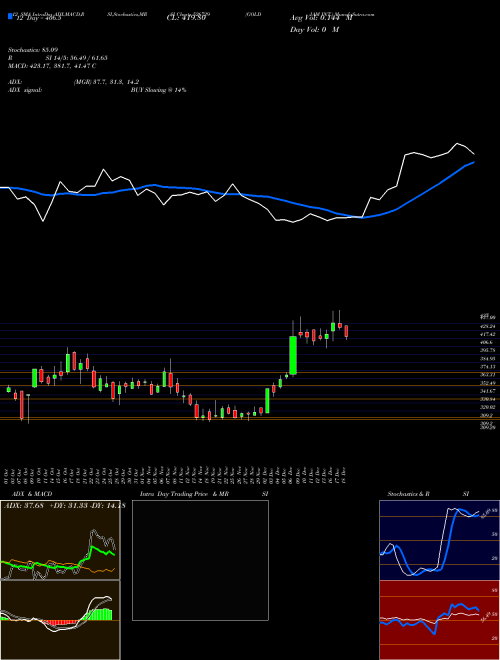This screenshot has height=660, width=500.
Task: Click the 374.13 price axis label
Action: (487, 367)
